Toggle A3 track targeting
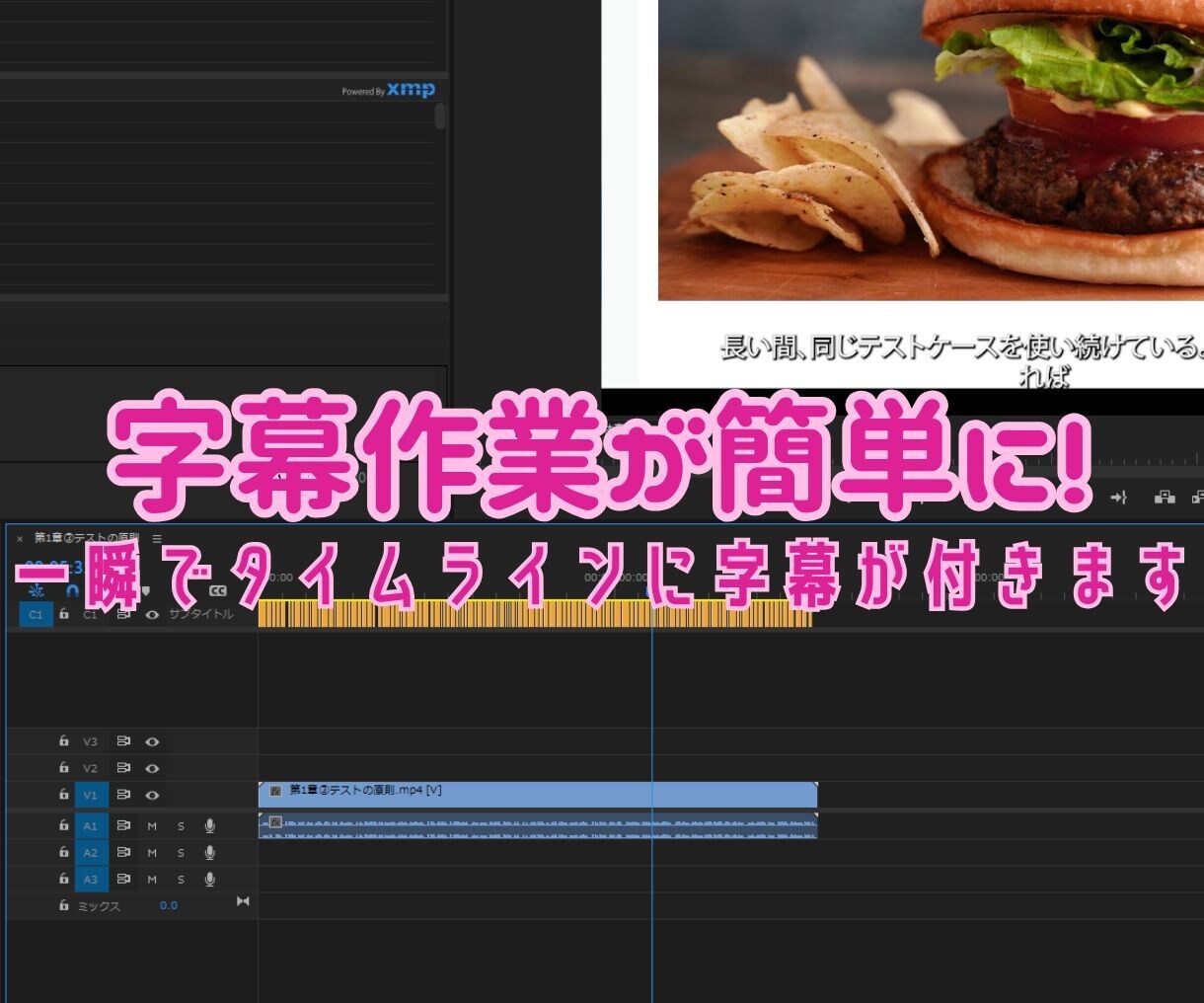 click(91, 879)
